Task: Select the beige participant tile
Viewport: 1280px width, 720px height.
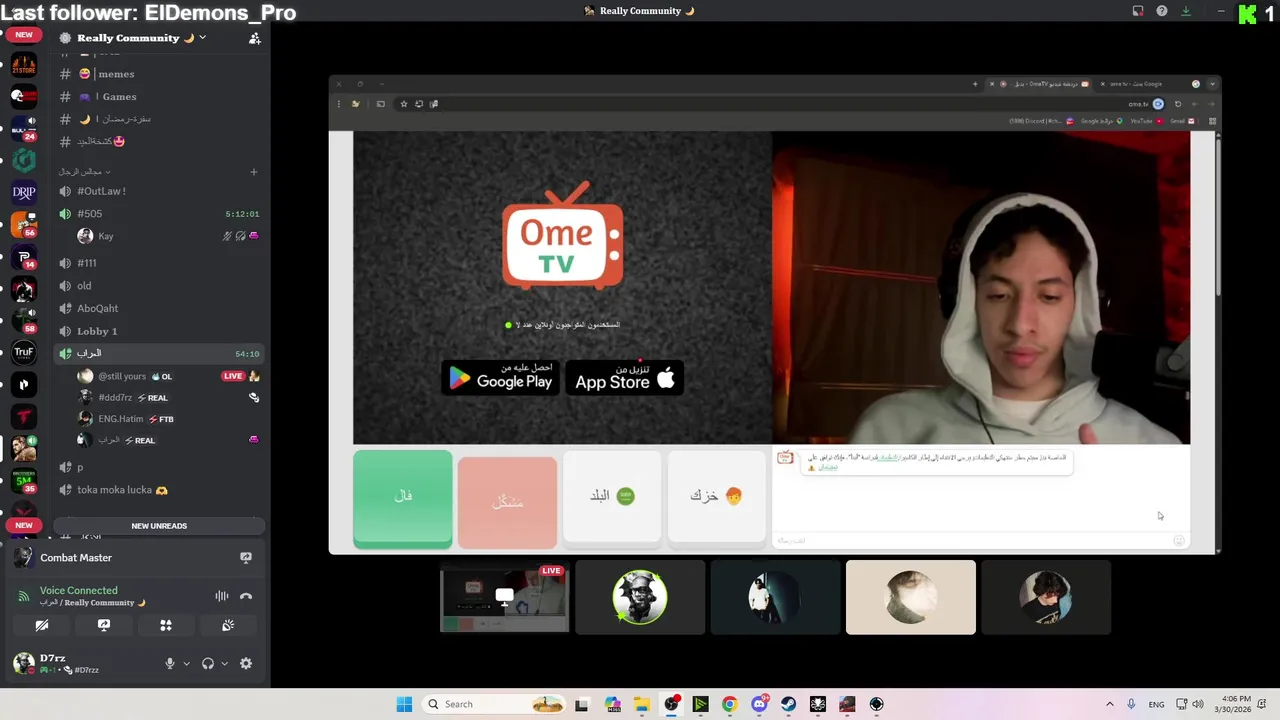Action: click(911, 597)
